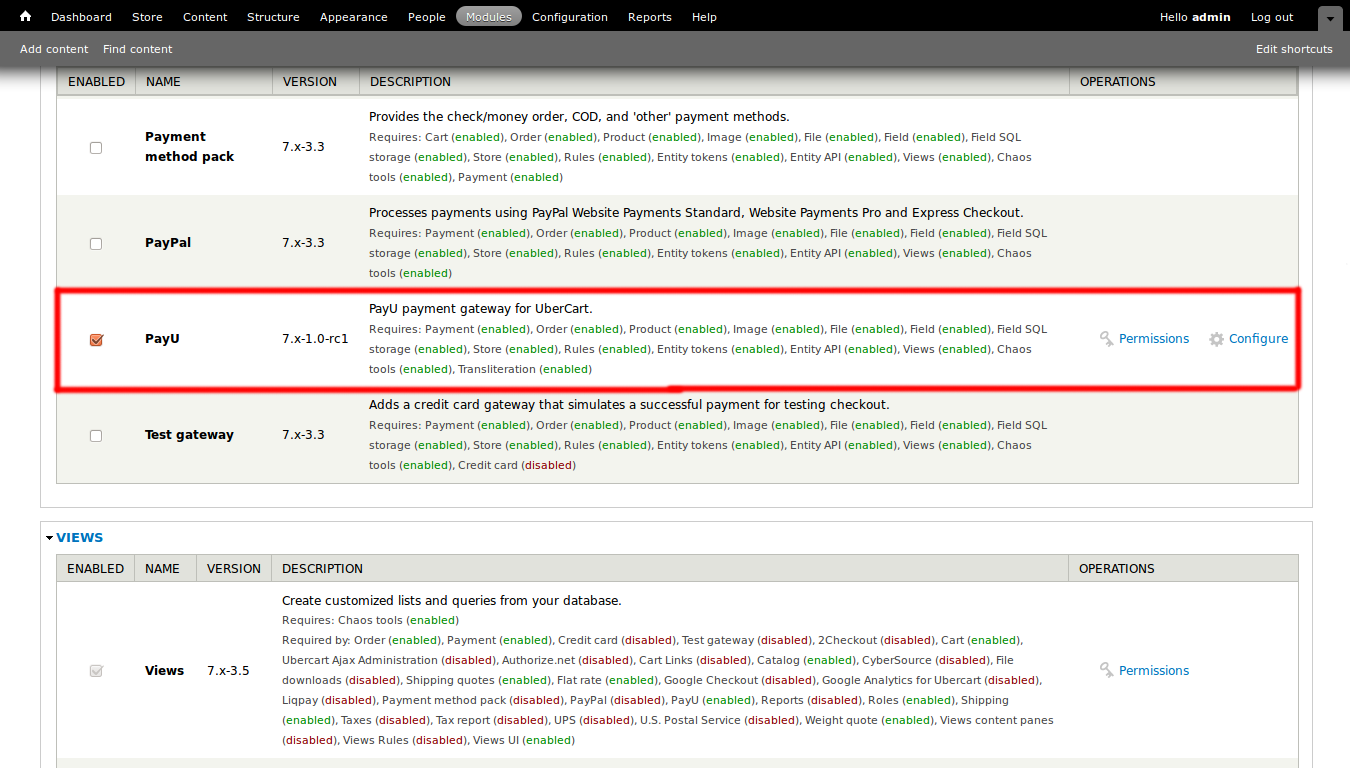The image size is (1350, 768).
Task: Click the PayPal module name
Action: pos(168,243)
